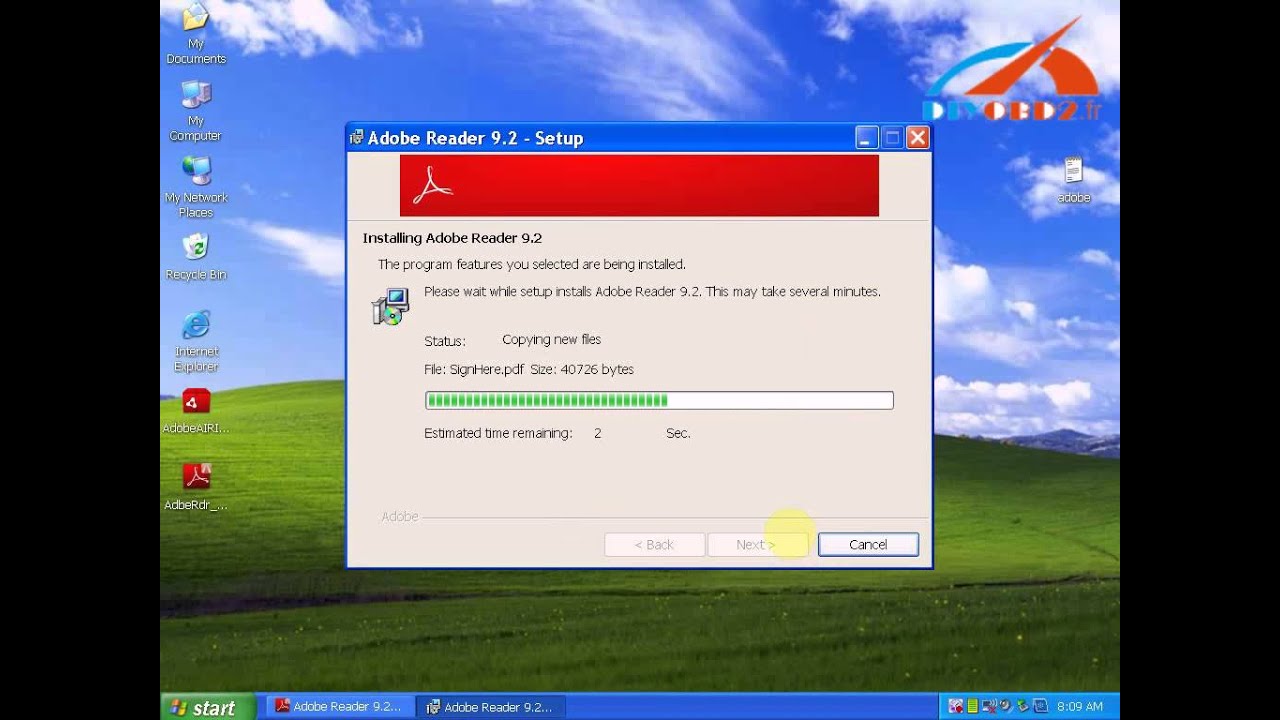This screenshot has height=720, width=1280.
Task: Launch Internet Explorer from desktop
Action: [196, 341]
